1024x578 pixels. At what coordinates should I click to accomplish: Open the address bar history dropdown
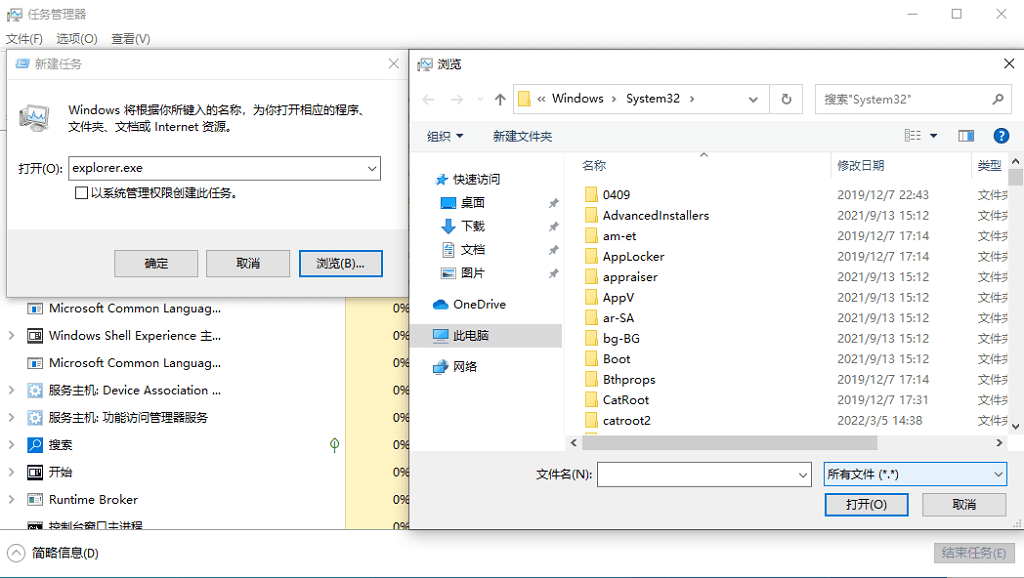pyautogui.click(x=753, y=99)
